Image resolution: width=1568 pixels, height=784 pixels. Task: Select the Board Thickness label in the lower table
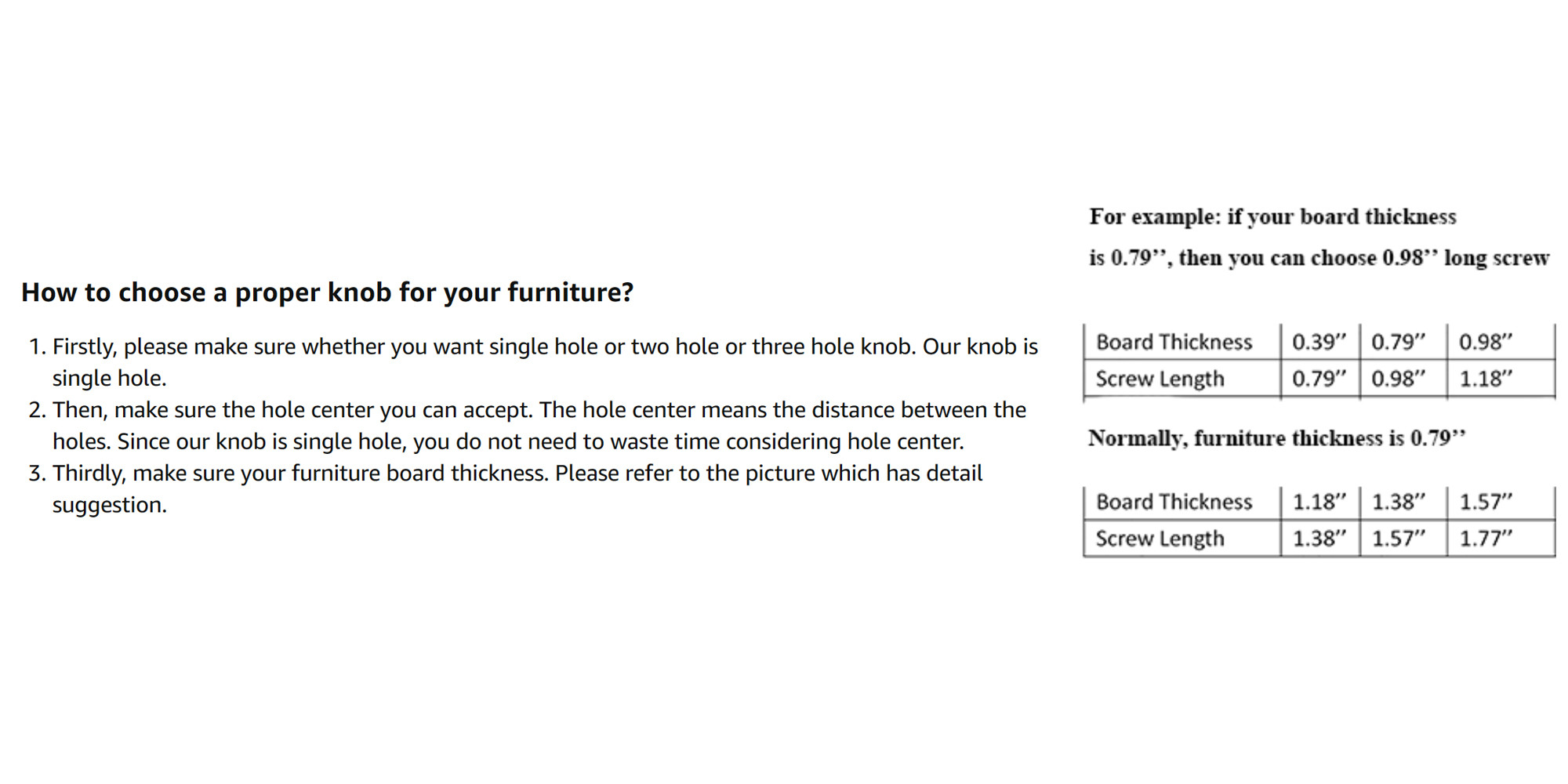pos(1174,502)
